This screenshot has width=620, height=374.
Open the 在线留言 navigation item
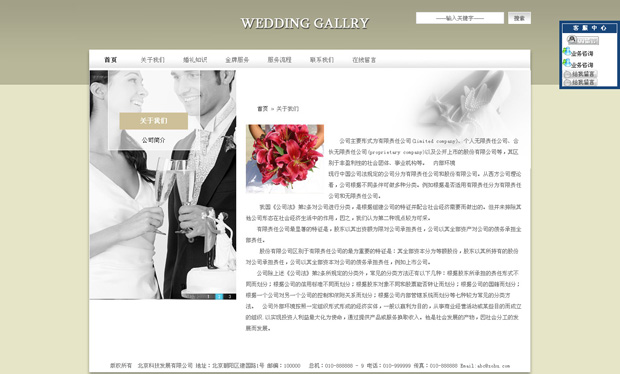364,60
